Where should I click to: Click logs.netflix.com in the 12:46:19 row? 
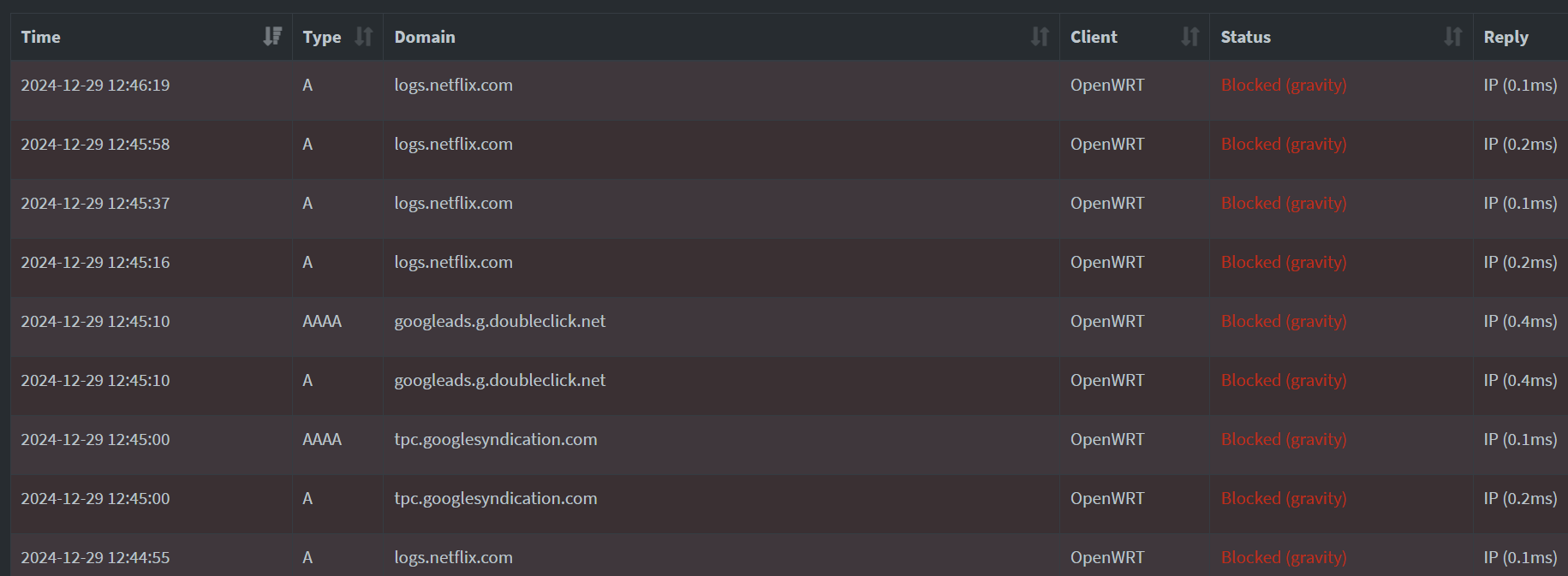(454, 85)
